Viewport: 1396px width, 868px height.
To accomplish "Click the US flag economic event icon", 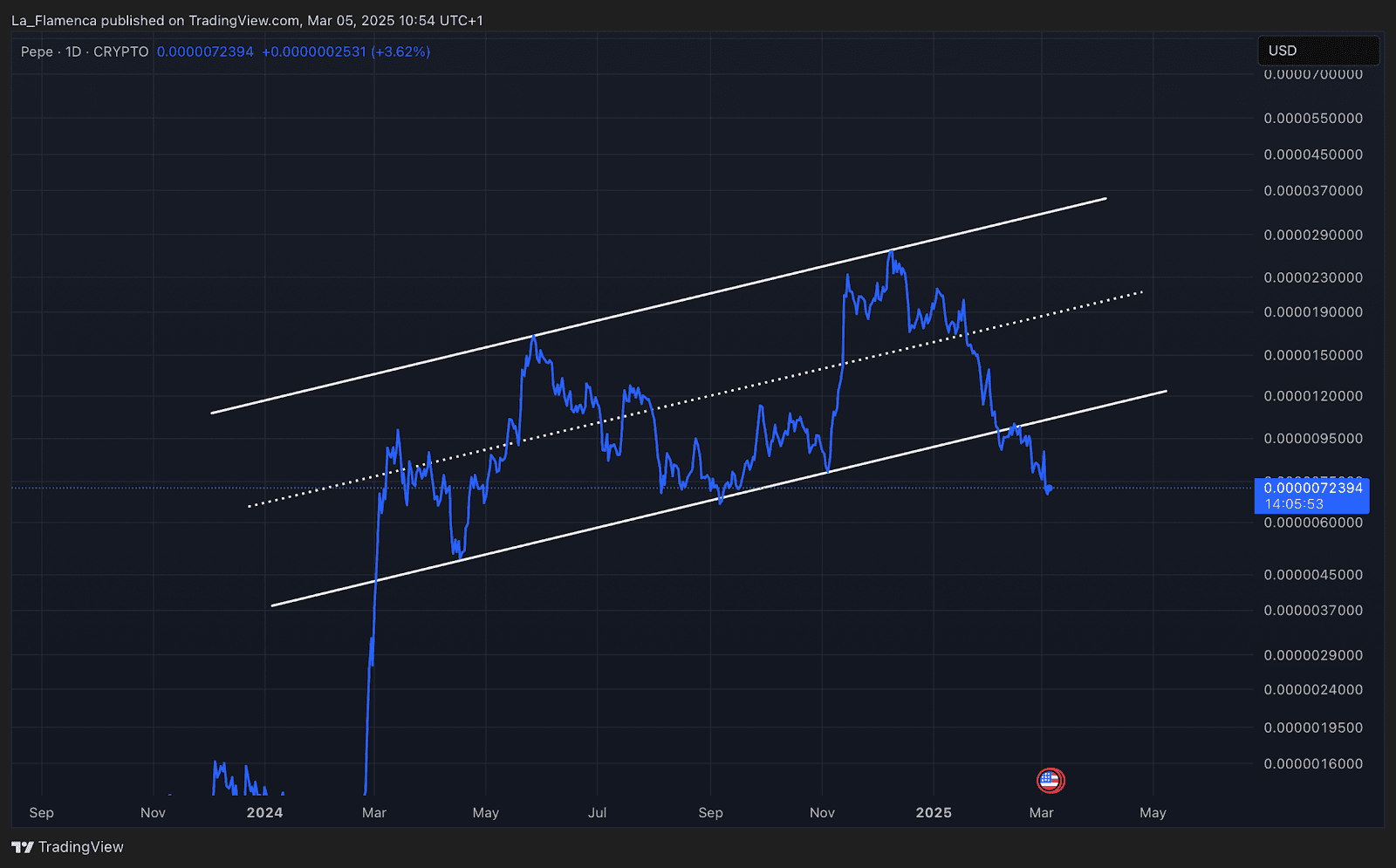I will 1050,781.
